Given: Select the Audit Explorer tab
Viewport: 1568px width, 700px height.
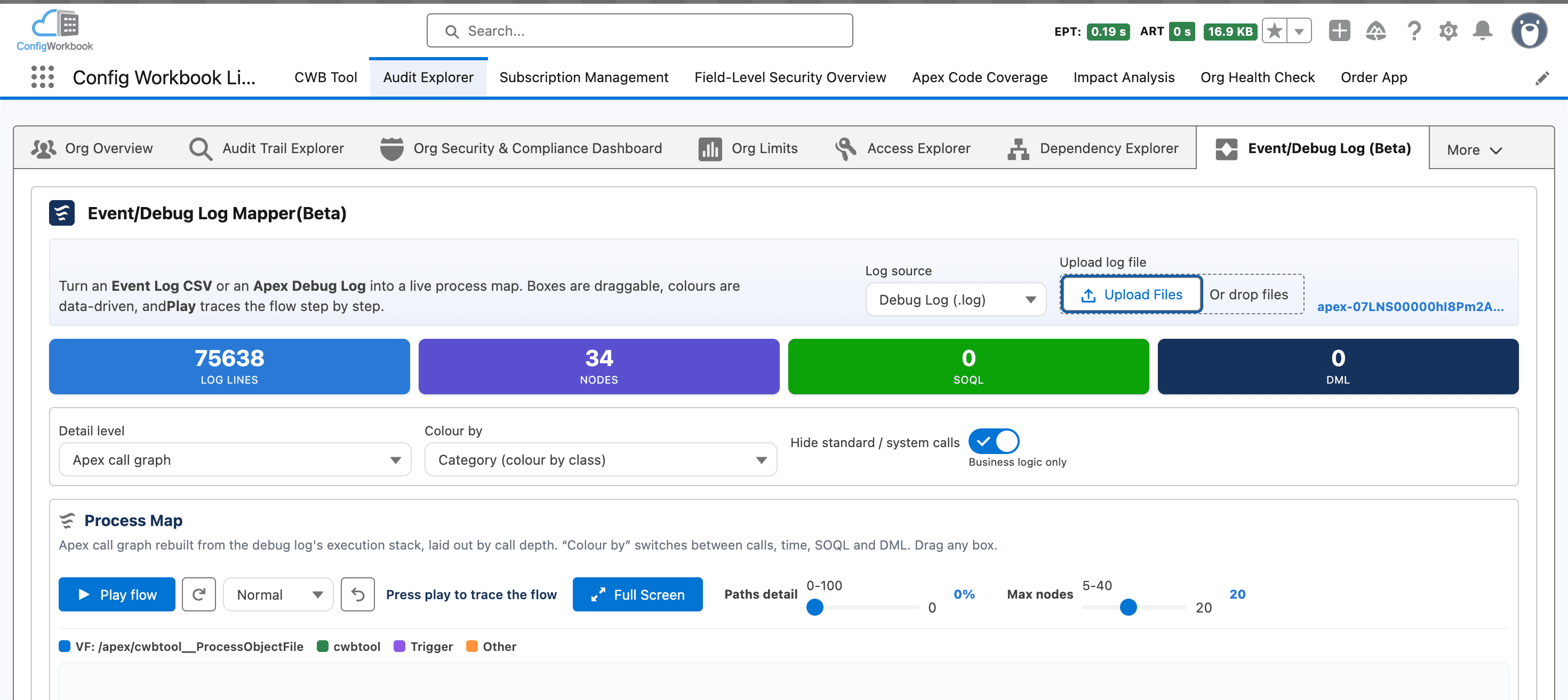Looking at the screenshot, I should pyautogui.click(x=428, y=77).
